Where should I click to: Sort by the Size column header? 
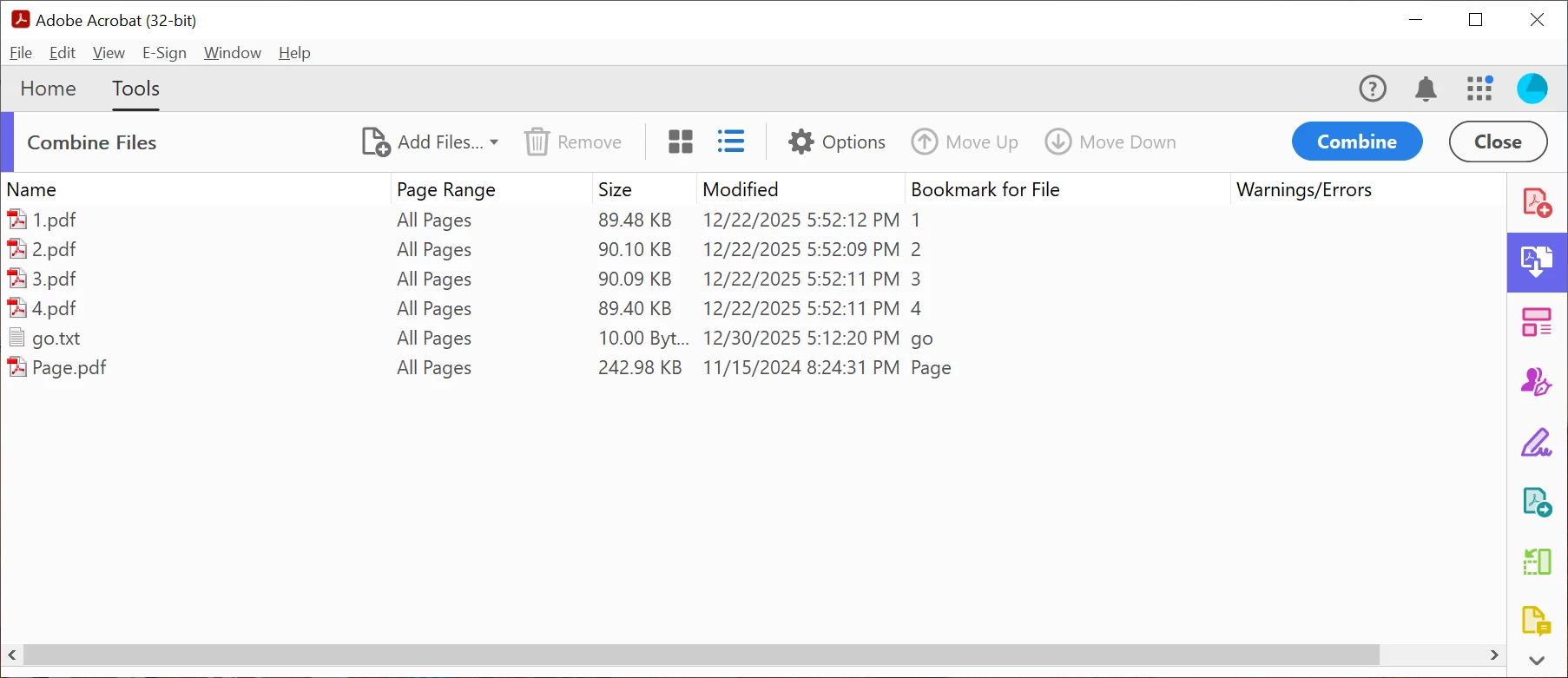644,189
